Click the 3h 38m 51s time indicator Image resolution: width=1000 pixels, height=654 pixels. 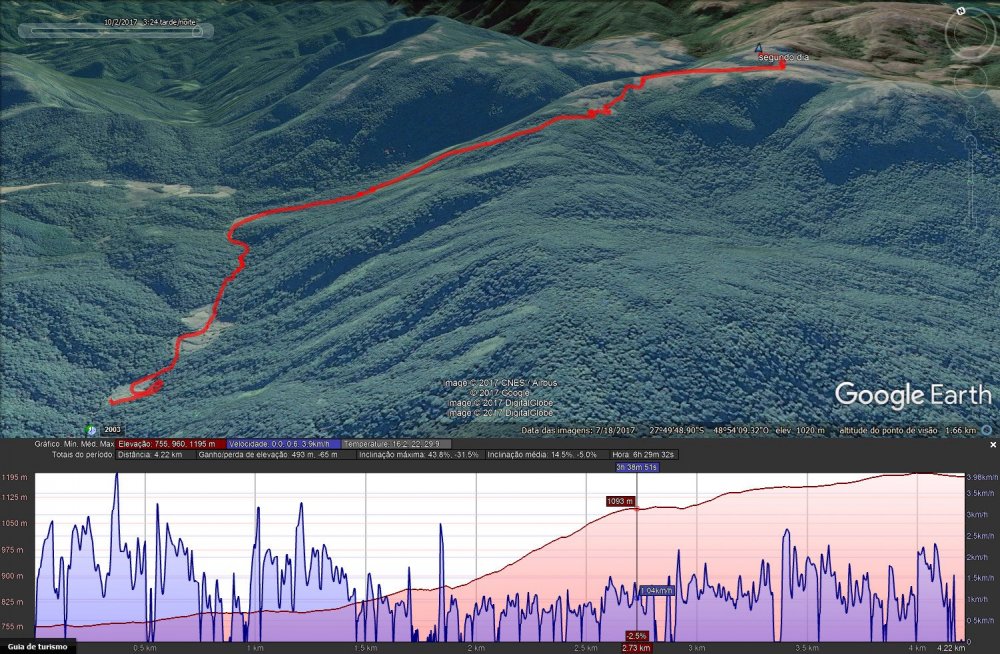[x=637, y=467]
